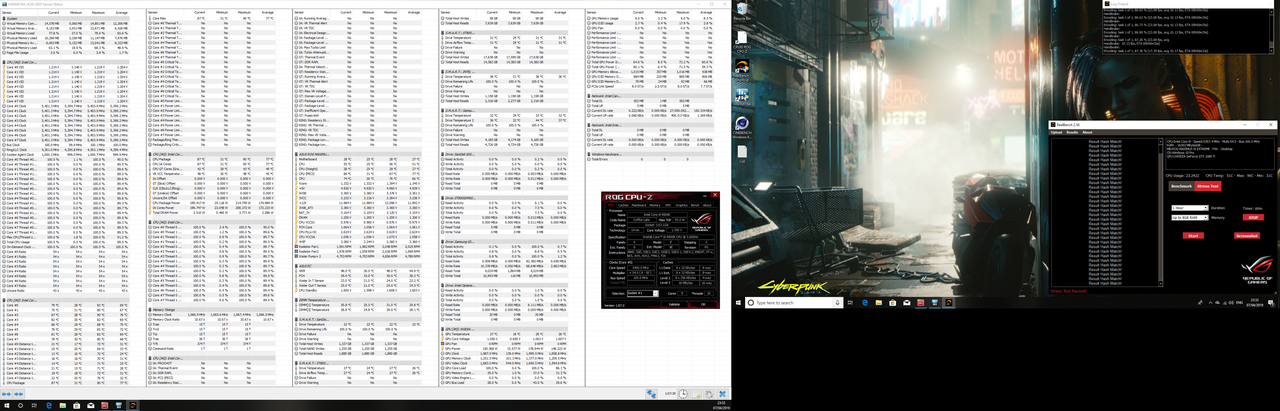Image resolution: width=1280 pixels, height=411 pixels.
Task: Select the Stress Test tab in RealBench
Action: 1208,186
